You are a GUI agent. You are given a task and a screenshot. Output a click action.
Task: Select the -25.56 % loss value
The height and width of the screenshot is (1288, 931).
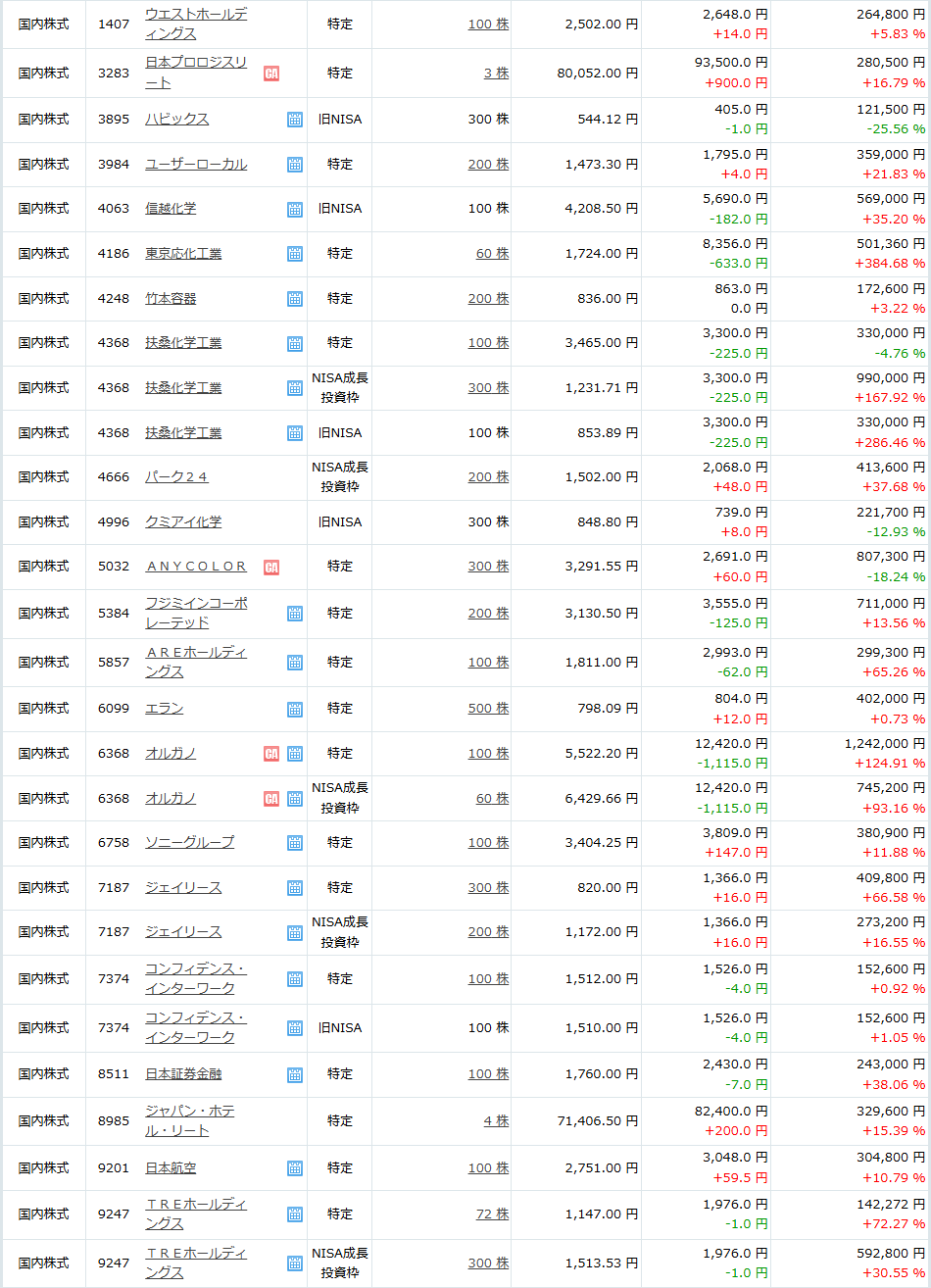pos(895,128)
